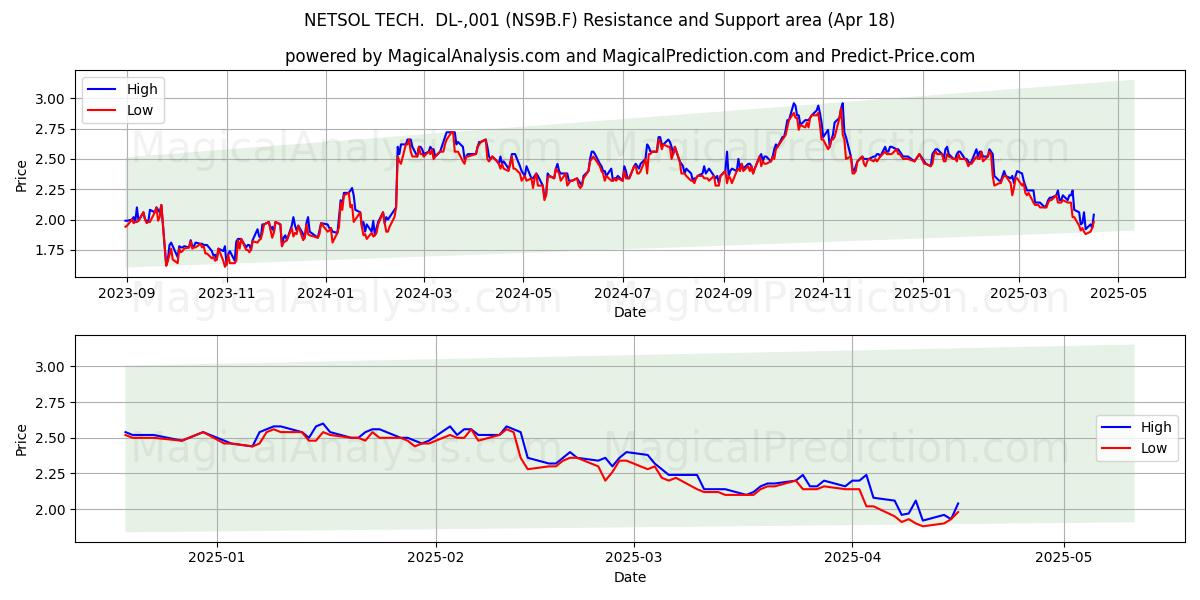Click the 2024-03 tick label on upper chart

click(x=423, y=293)
